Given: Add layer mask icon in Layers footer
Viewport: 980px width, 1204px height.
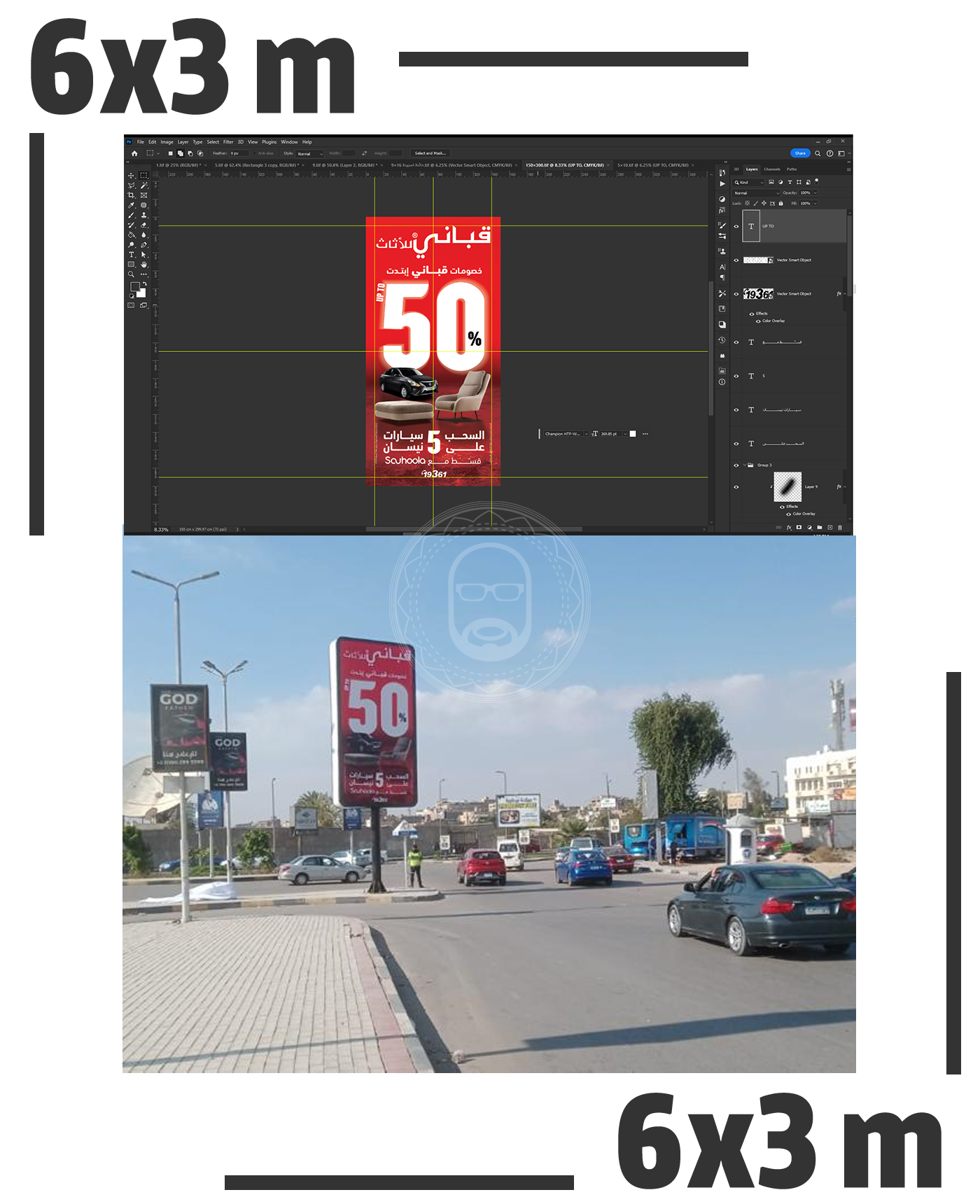Looking at the screenshot, I should click(799, 527).
